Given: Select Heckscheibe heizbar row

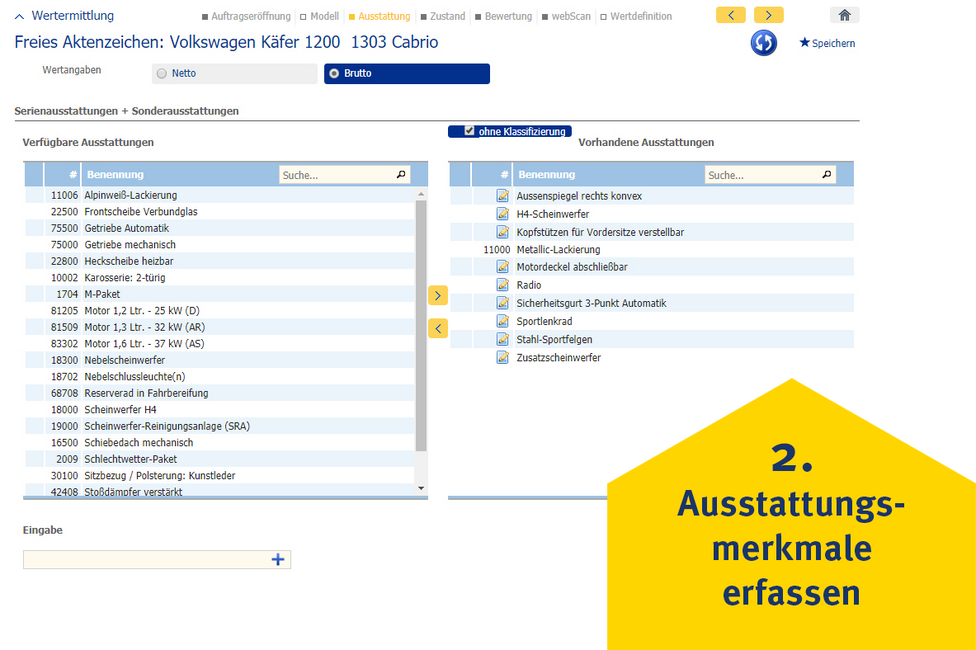Looking at the screenshot, I should tap(220, 261).
